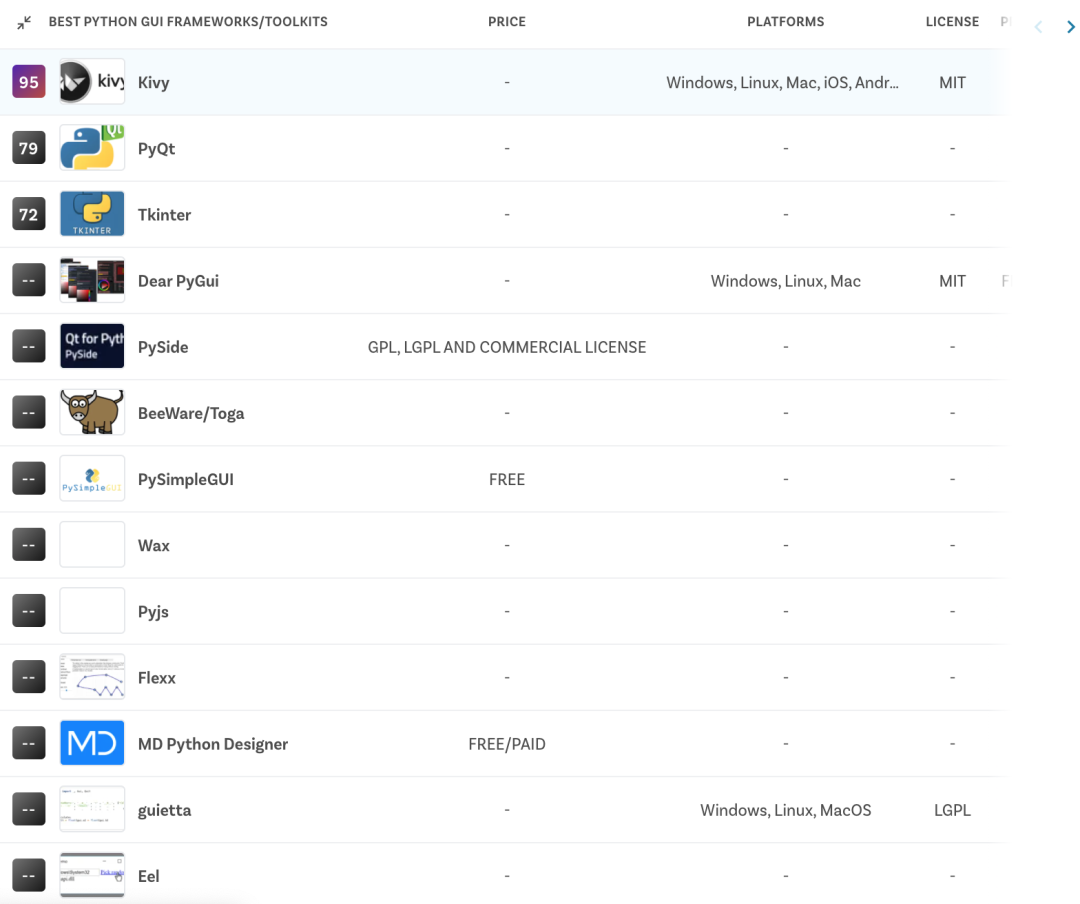Open the Wax name link
The height and width of the screenshot is (904, 1080).
154,546
